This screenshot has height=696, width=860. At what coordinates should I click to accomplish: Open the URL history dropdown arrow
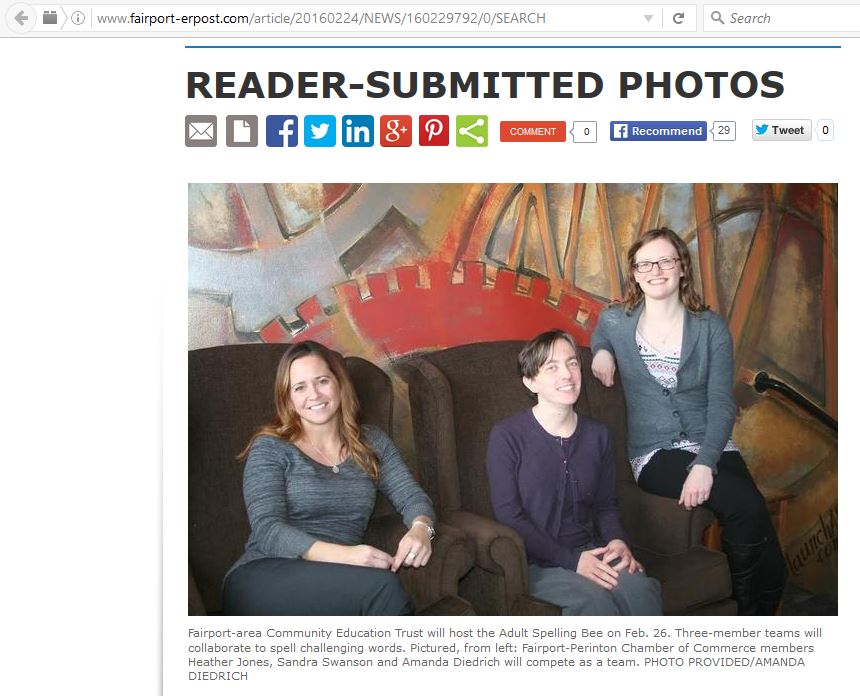tap(648, 19)
